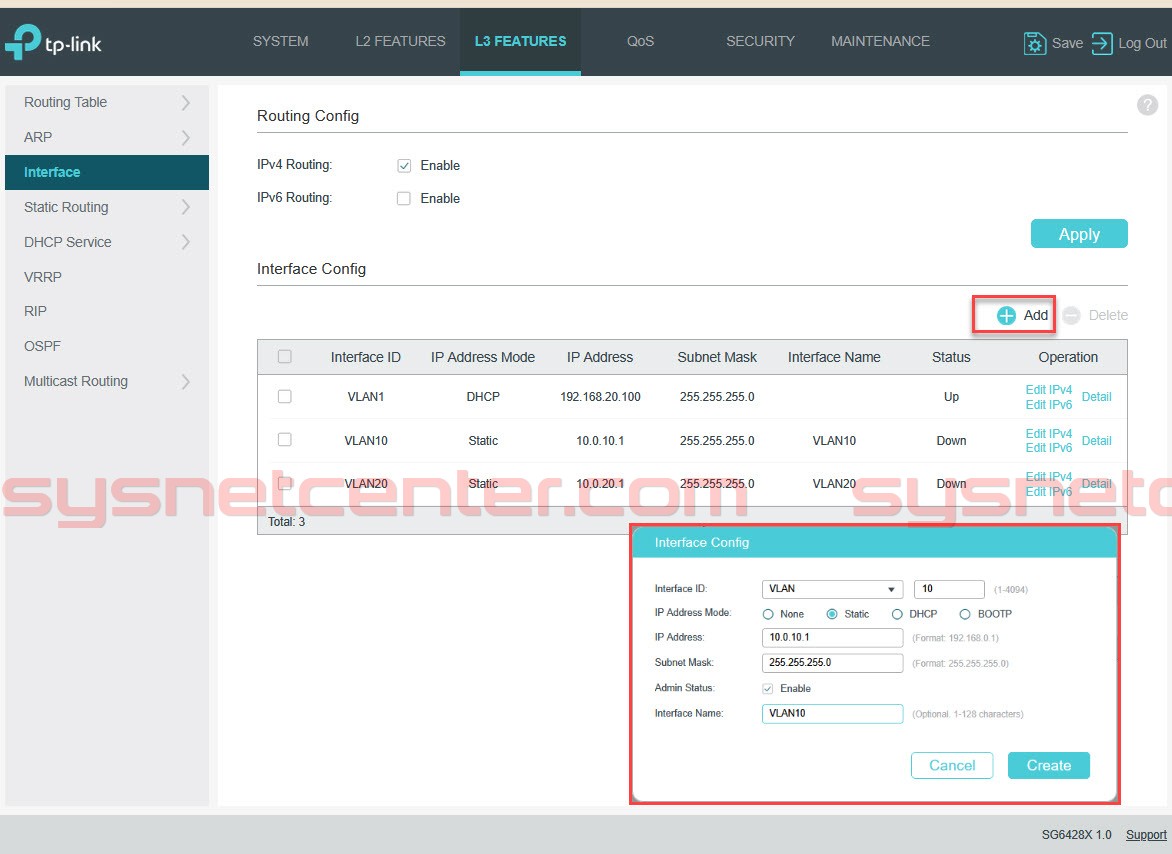Image resolution: width=1172 pixels, height=854 pixels.
Task: Select the BOOTP IP address mode radio
Action: 964,614
